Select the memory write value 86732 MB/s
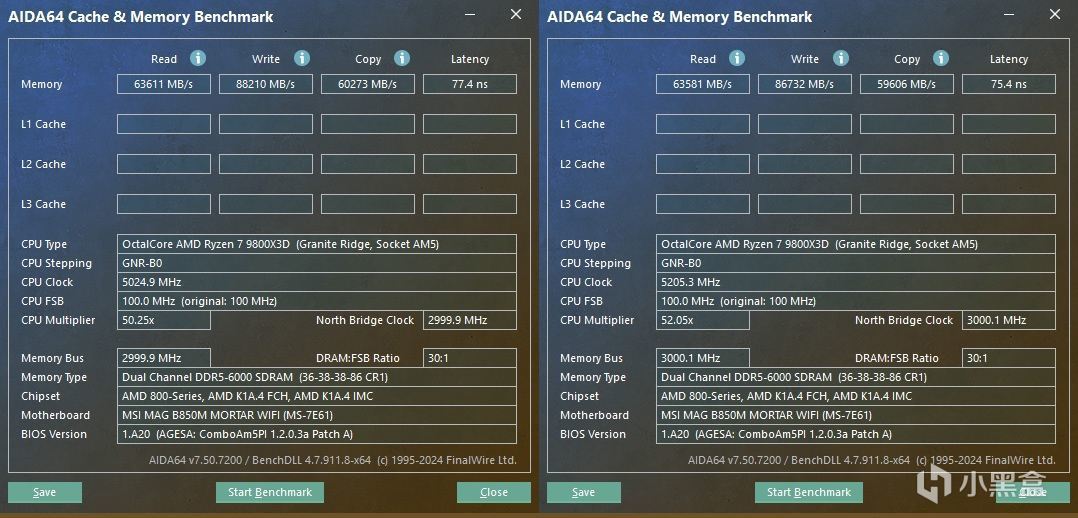1078x518 pixels. 804,84
